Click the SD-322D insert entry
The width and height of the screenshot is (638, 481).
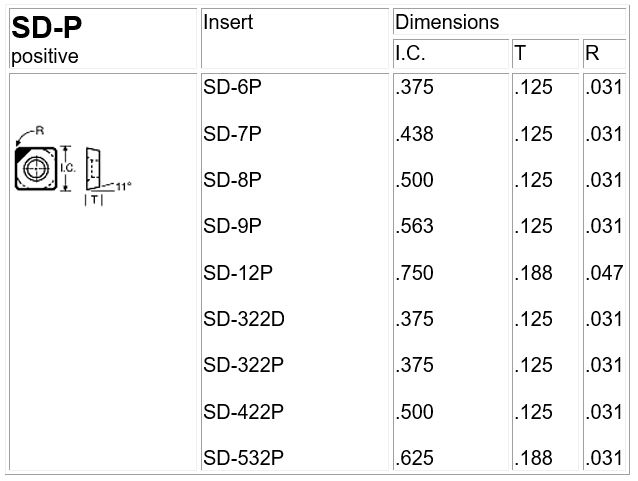[244, 319]
